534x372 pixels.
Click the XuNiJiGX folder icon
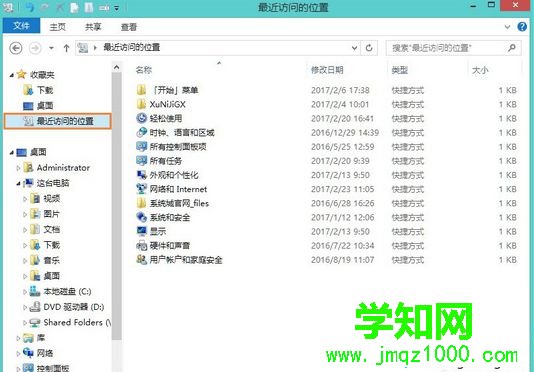coord(141,104)
